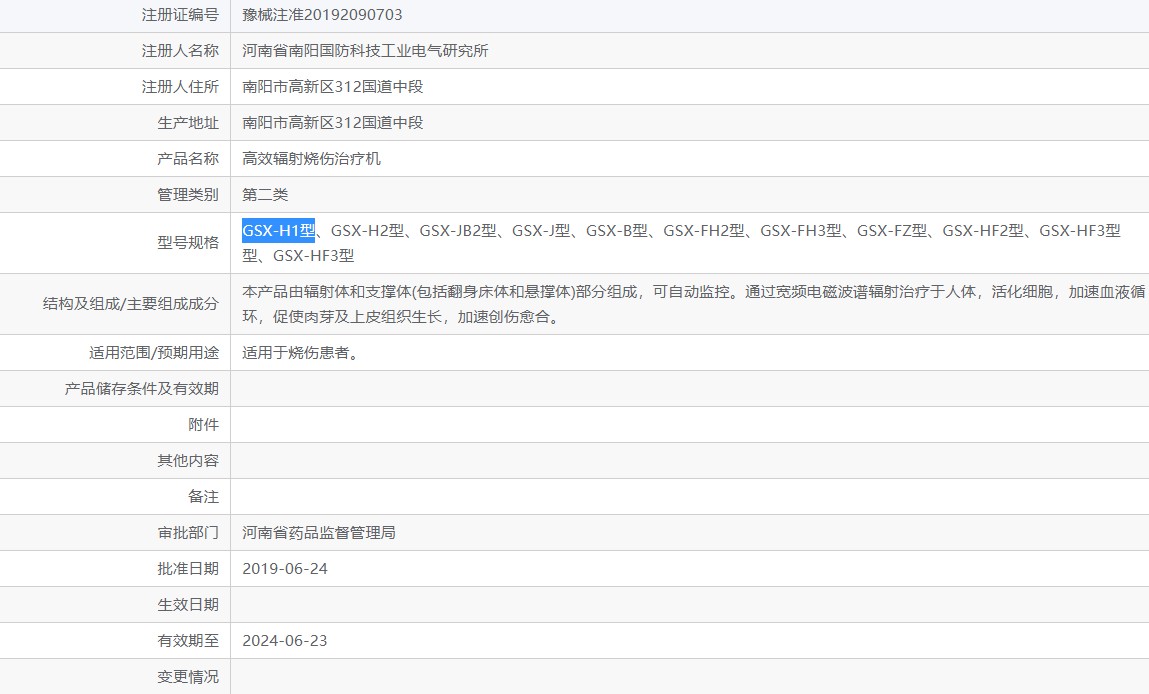Click registration number 豫械注准20192090703
Image resolution: width=1149 pixels, height=694 pixels.
(x=322, y=15)
